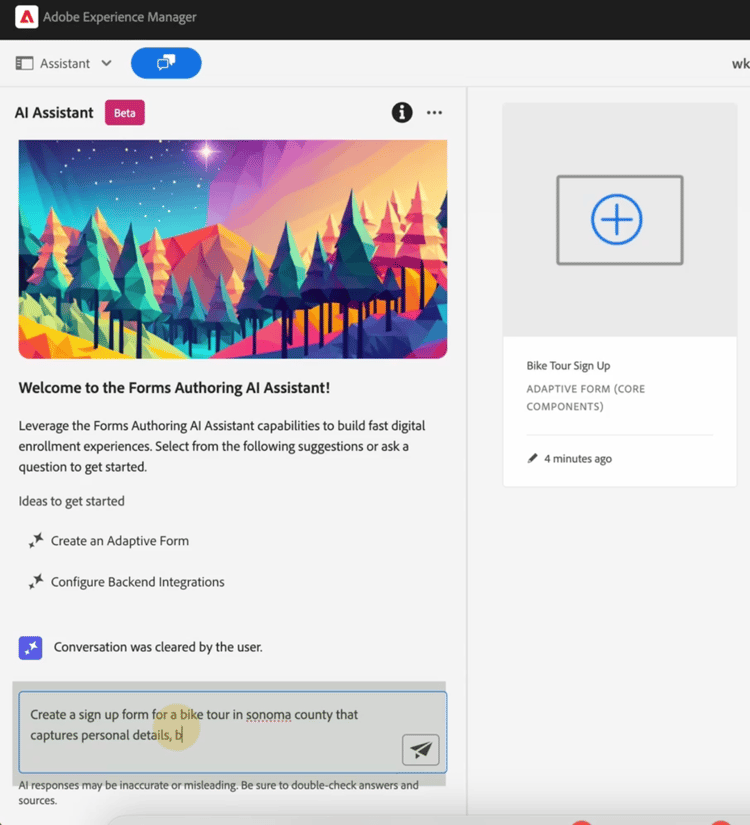750x825 pixels.
Task: Click the misspelled word 'sonoma' in prompt
Action: point(268,715)
